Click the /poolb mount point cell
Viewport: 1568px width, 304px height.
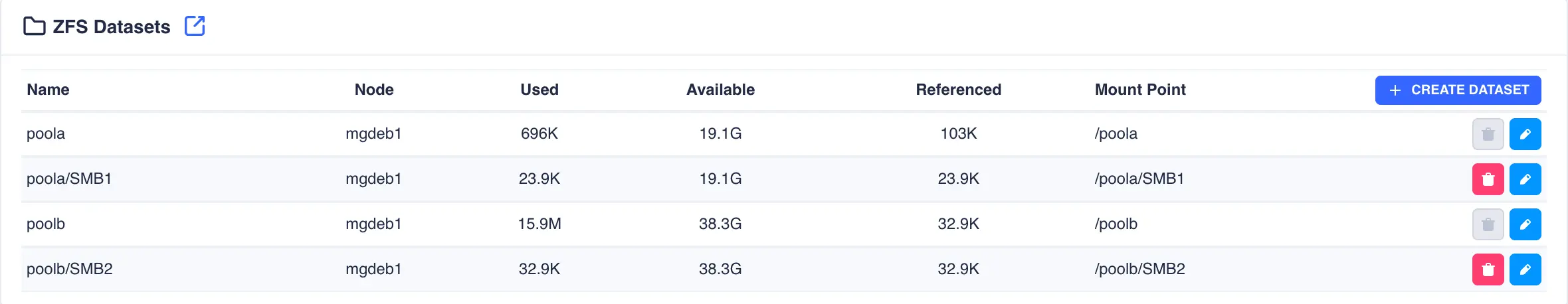(x=1116, y=224)
